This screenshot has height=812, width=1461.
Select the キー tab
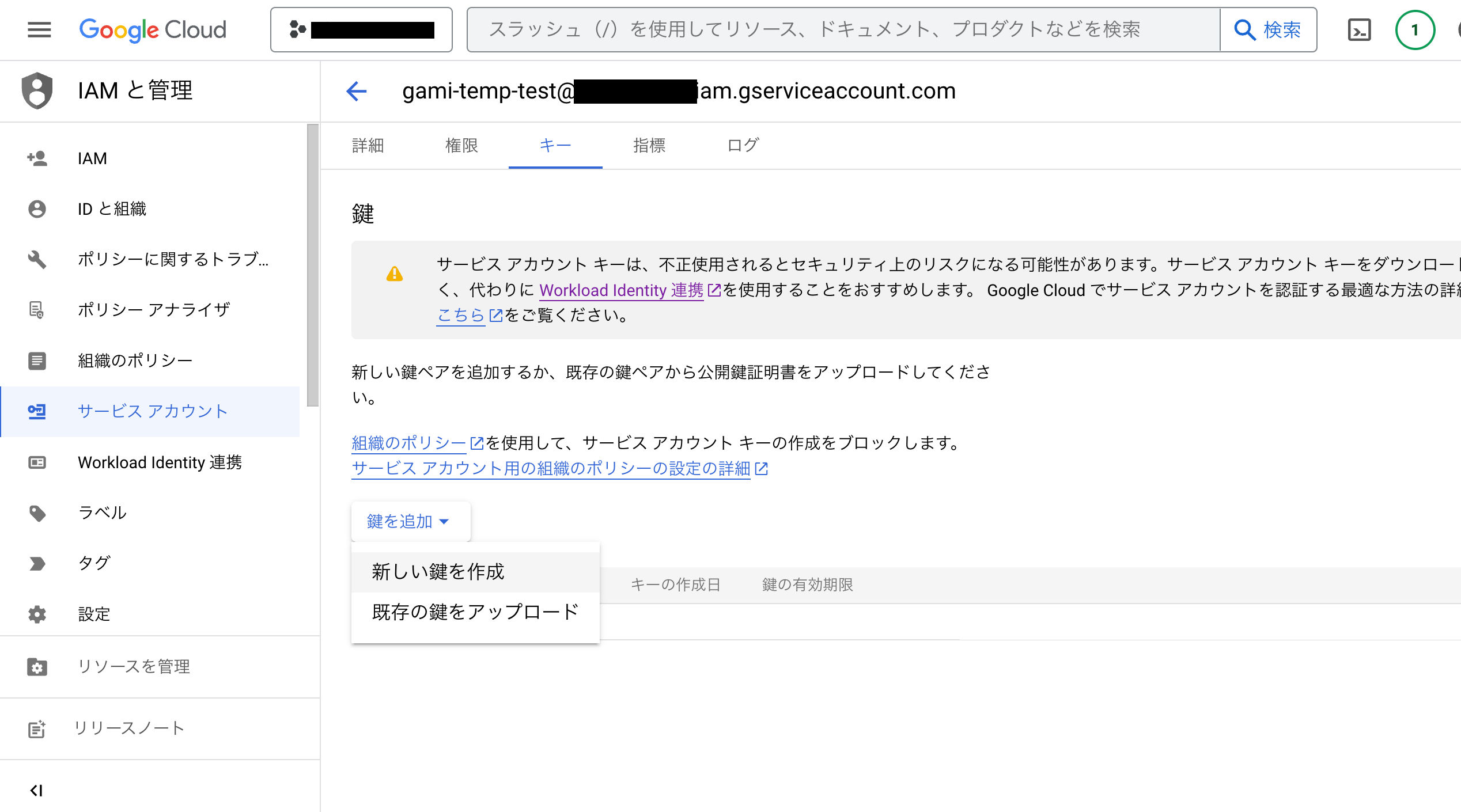tap(555, 145)
